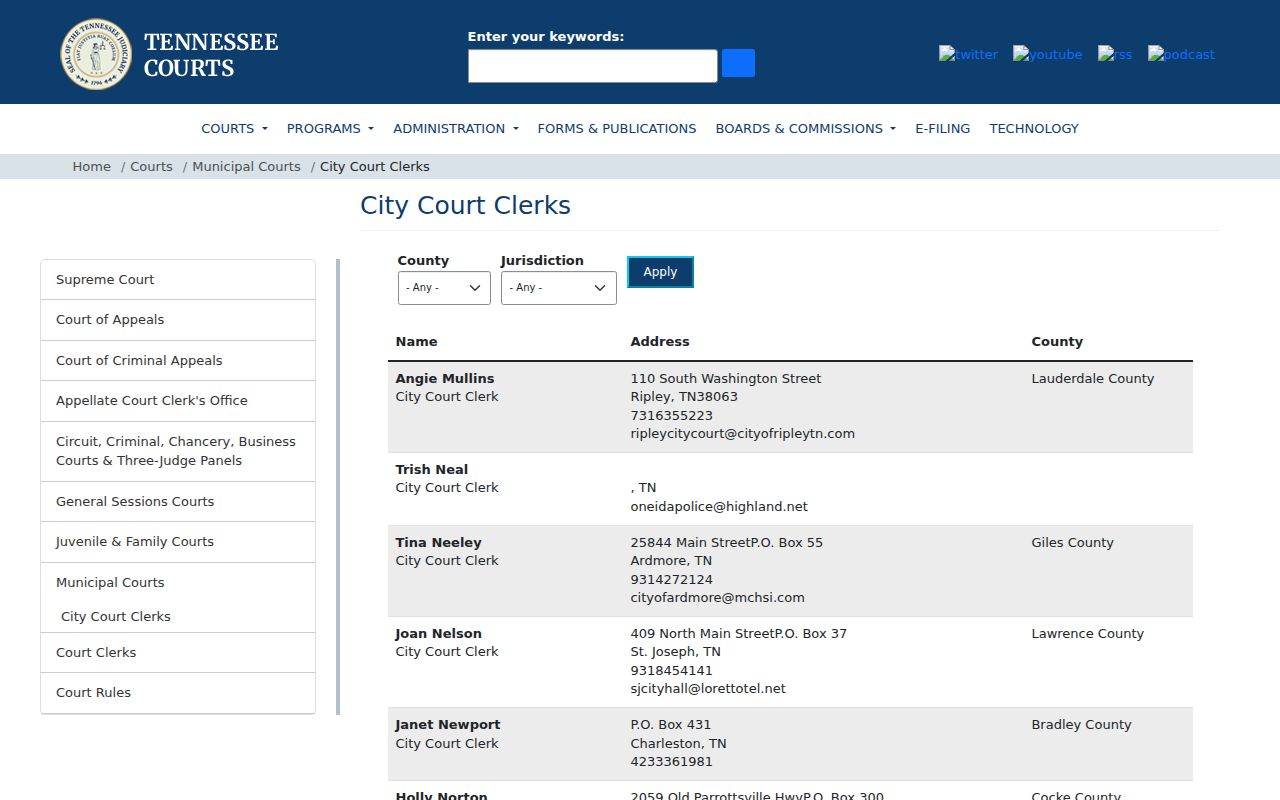
Task: Open the E-Filing menu item
Action: pyautogui.click(x=942, y=128)
